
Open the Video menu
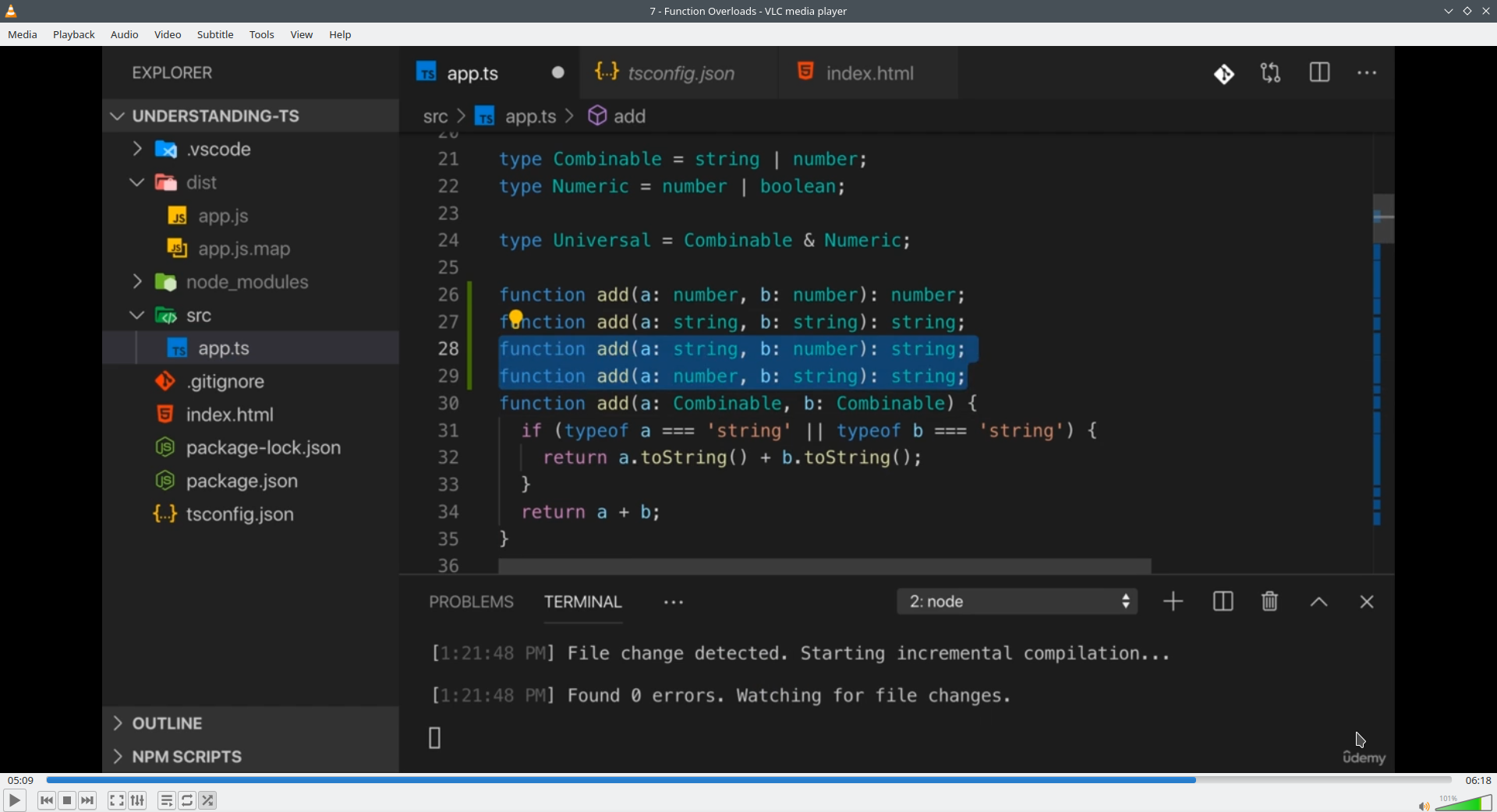pyautogui.click(x=168, y=35)
